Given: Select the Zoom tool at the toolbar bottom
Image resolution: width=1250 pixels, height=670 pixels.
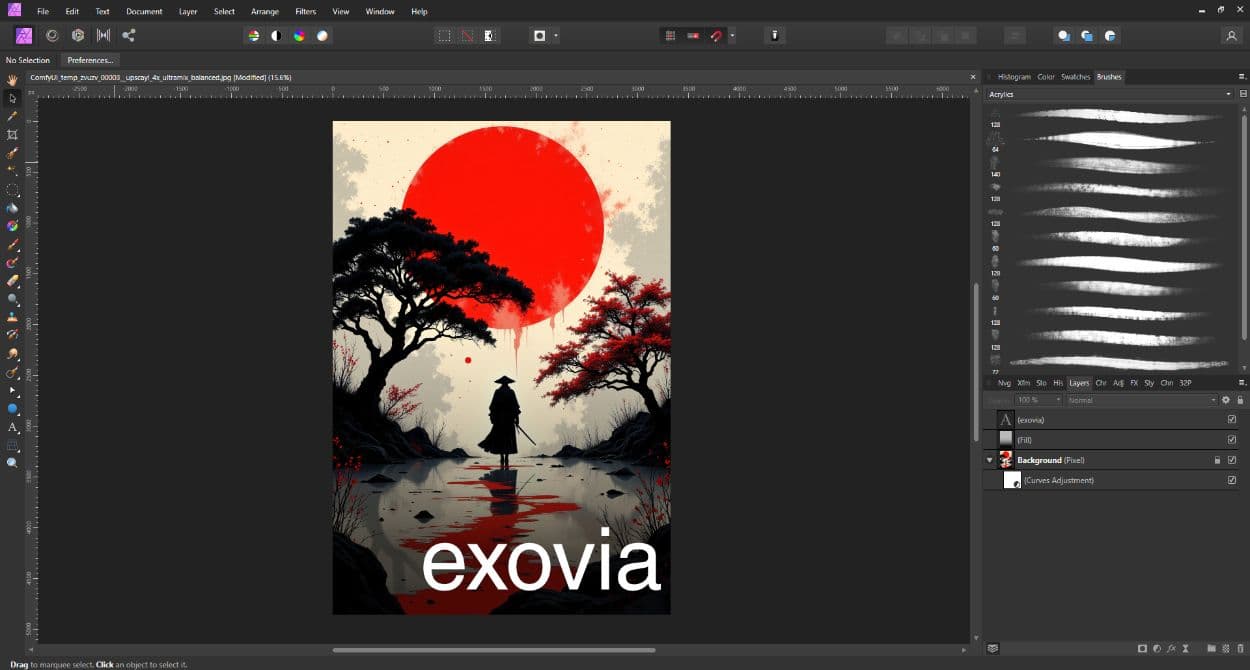Looking at the screenshot, I should click(x=13, y=462).
